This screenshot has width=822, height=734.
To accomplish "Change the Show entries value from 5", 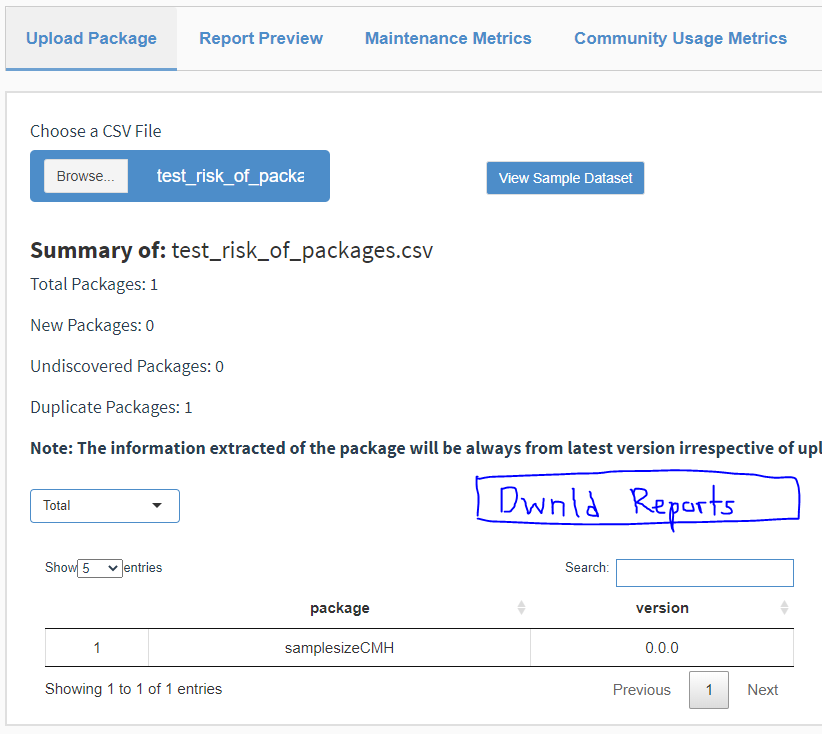I will [99, 567].
